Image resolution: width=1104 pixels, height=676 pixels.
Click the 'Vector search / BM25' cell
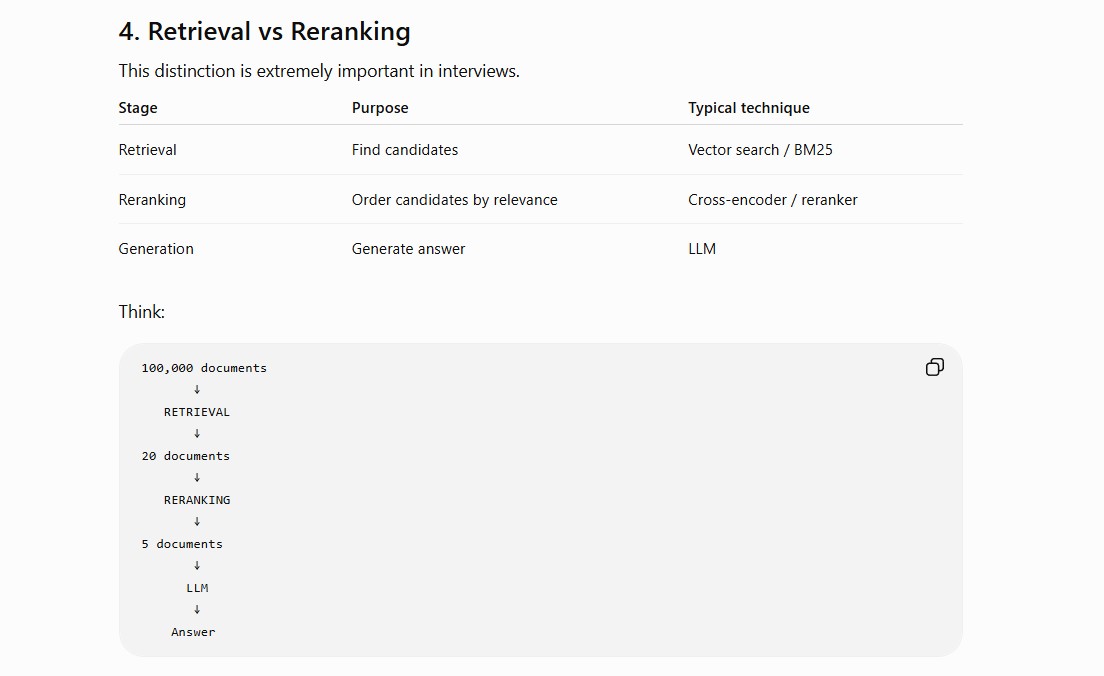(760, 150)
